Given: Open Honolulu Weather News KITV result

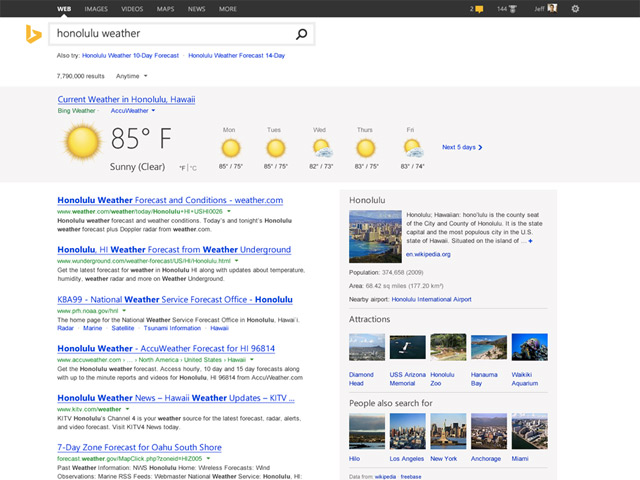Looking at the screenshot, I should (x=176, y=398).
